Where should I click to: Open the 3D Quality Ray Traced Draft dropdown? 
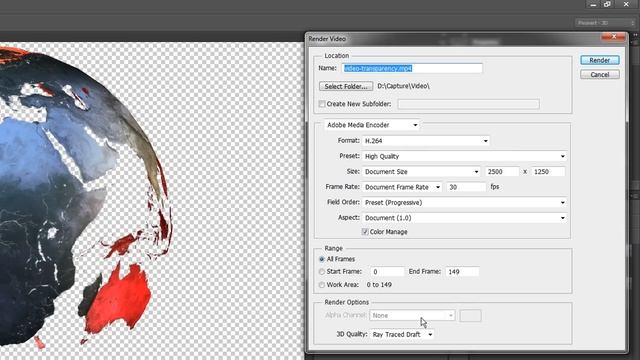[x=402, y=334]
